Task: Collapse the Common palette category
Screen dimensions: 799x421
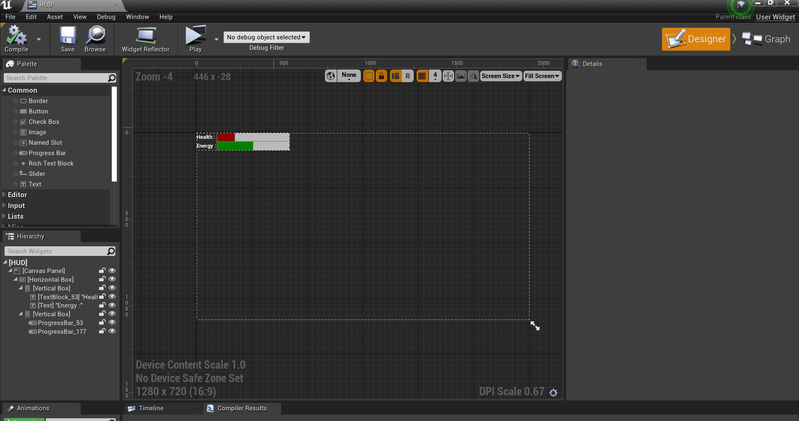Action: click(5, 90)
